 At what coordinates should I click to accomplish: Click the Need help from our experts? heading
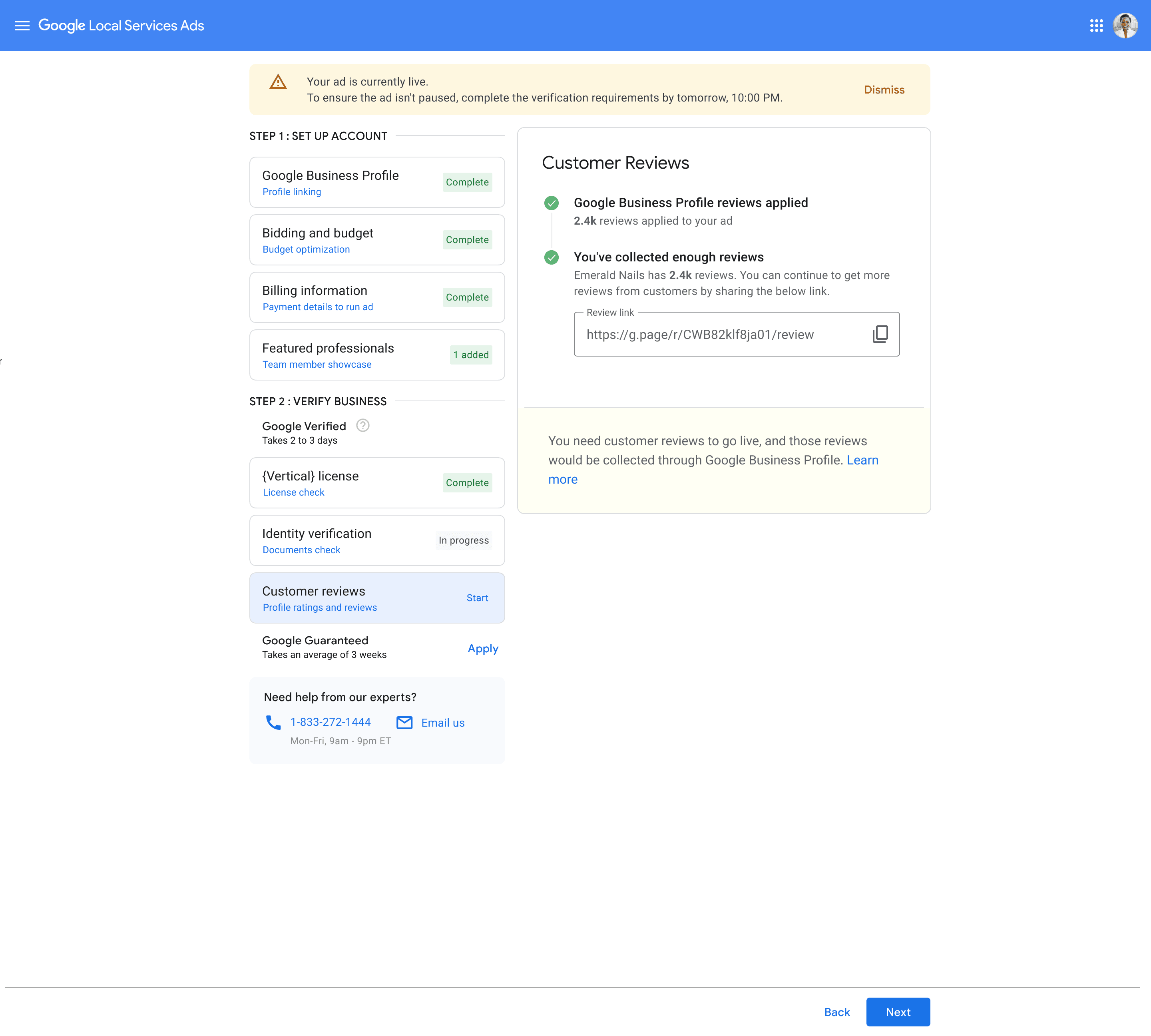(340, 697)
